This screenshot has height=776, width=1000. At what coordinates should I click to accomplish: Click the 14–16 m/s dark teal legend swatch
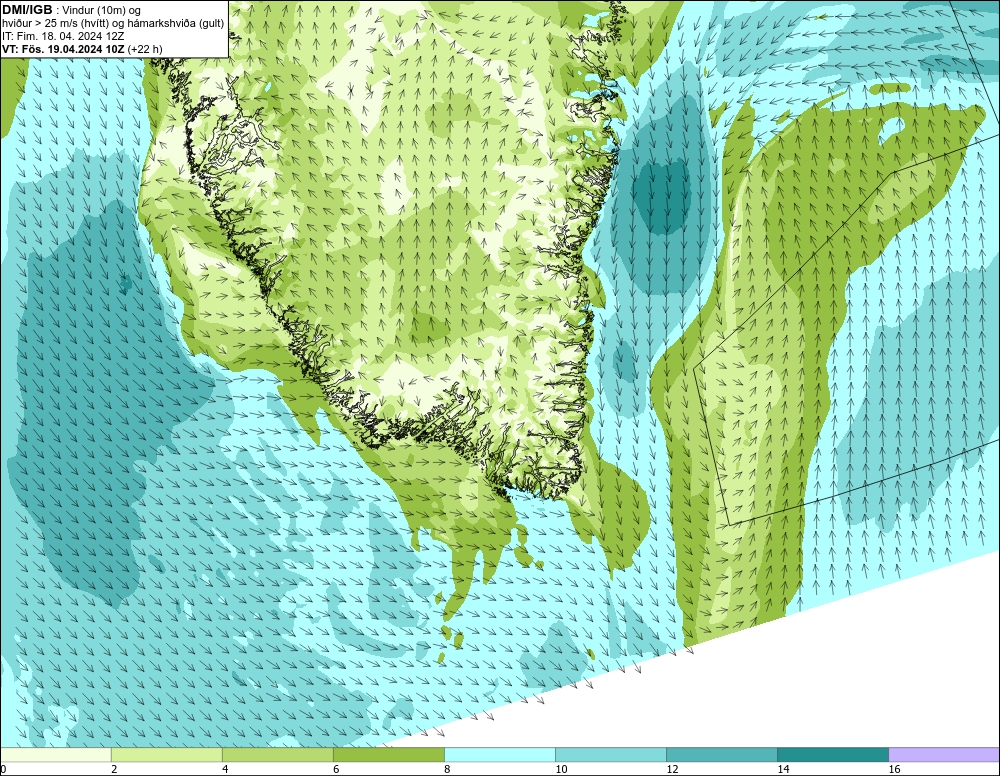pyautogui.click(x=833, y=755)
